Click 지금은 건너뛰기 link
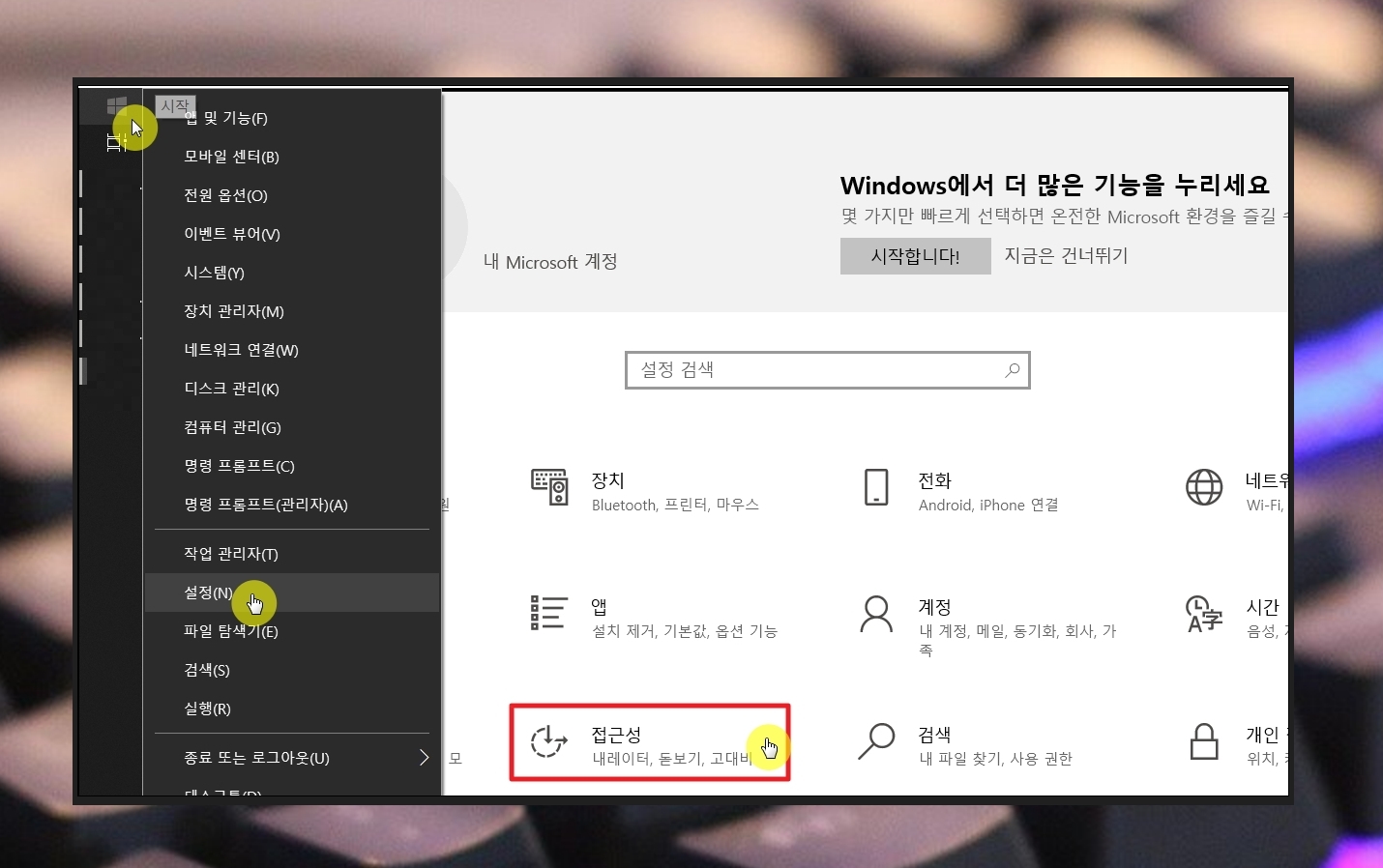Screen dimensions: 1383x868 tap(1066, 256)
